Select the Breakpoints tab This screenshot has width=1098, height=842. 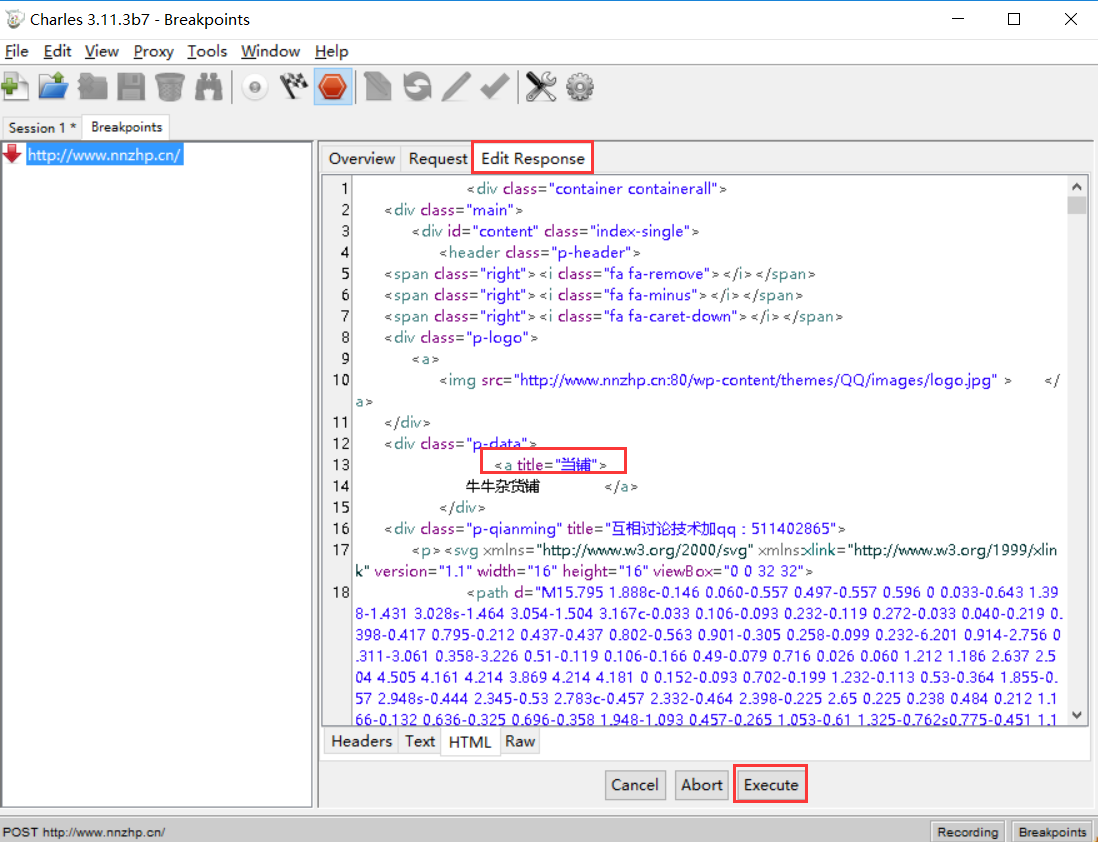[127, 127]
